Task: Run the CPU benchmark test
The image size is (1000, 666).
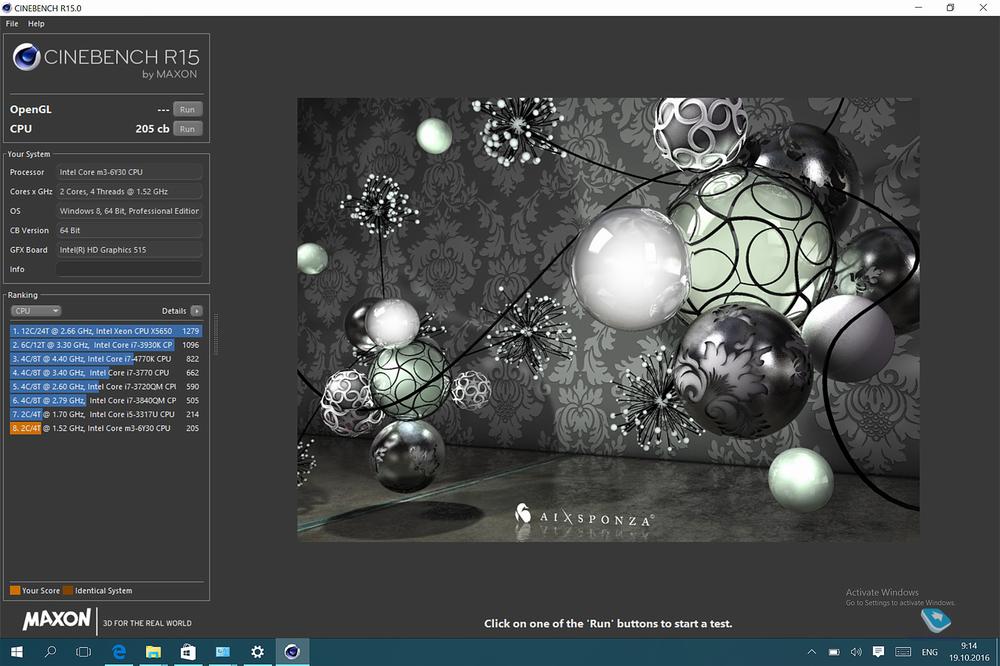Action: [187, 129]
